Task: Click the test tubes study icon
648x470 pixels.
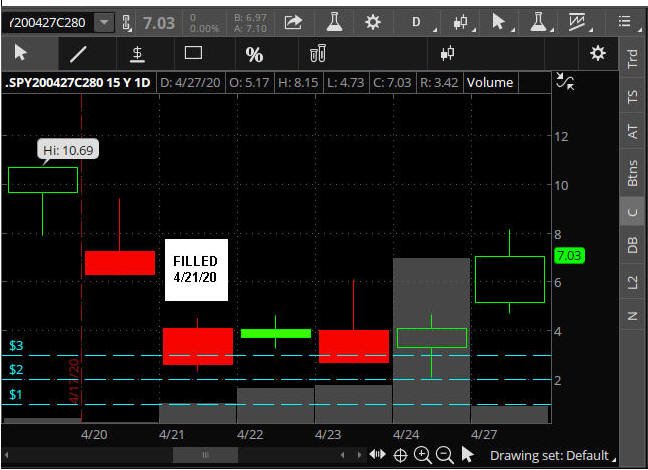Action: point(318,54)
